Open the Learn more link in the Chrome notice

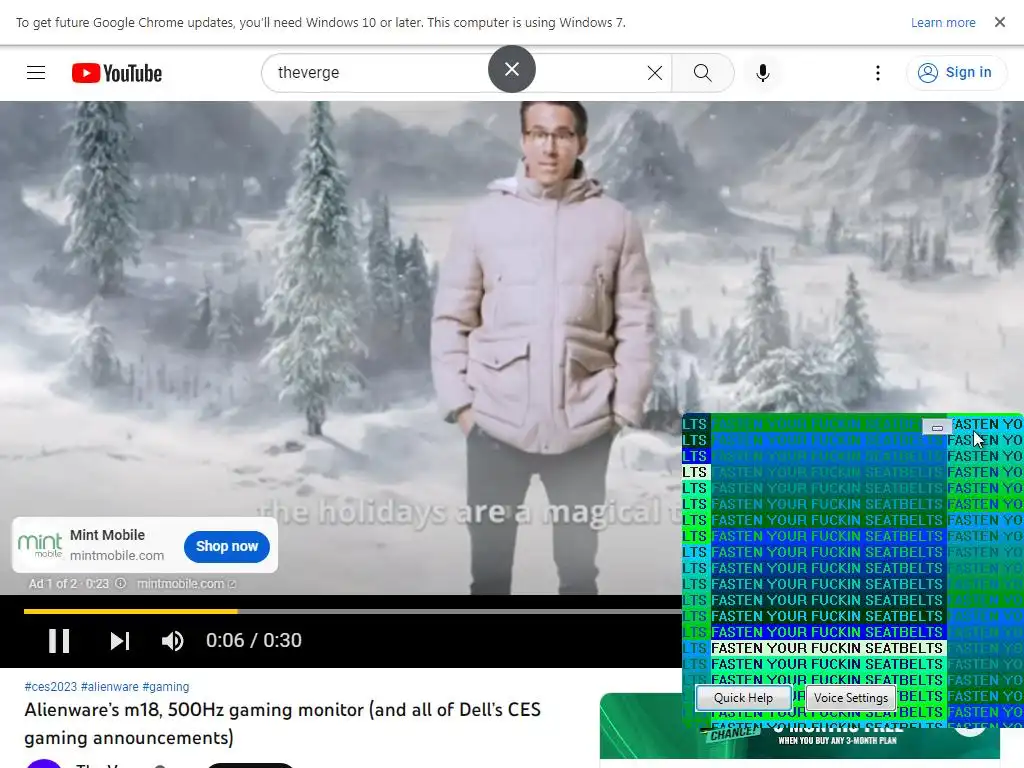pos(943,23)
